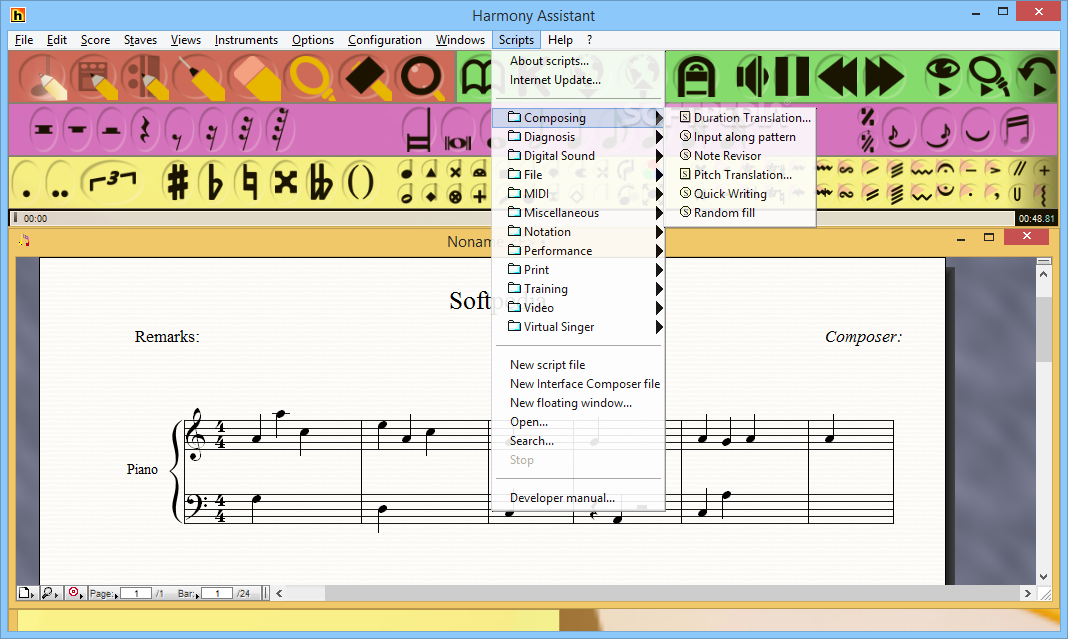The height and width of the screenshot is (639, 1068).
Task: Select the quarter rest symbol
Action: pyautogui.click(x=145, y=129)
